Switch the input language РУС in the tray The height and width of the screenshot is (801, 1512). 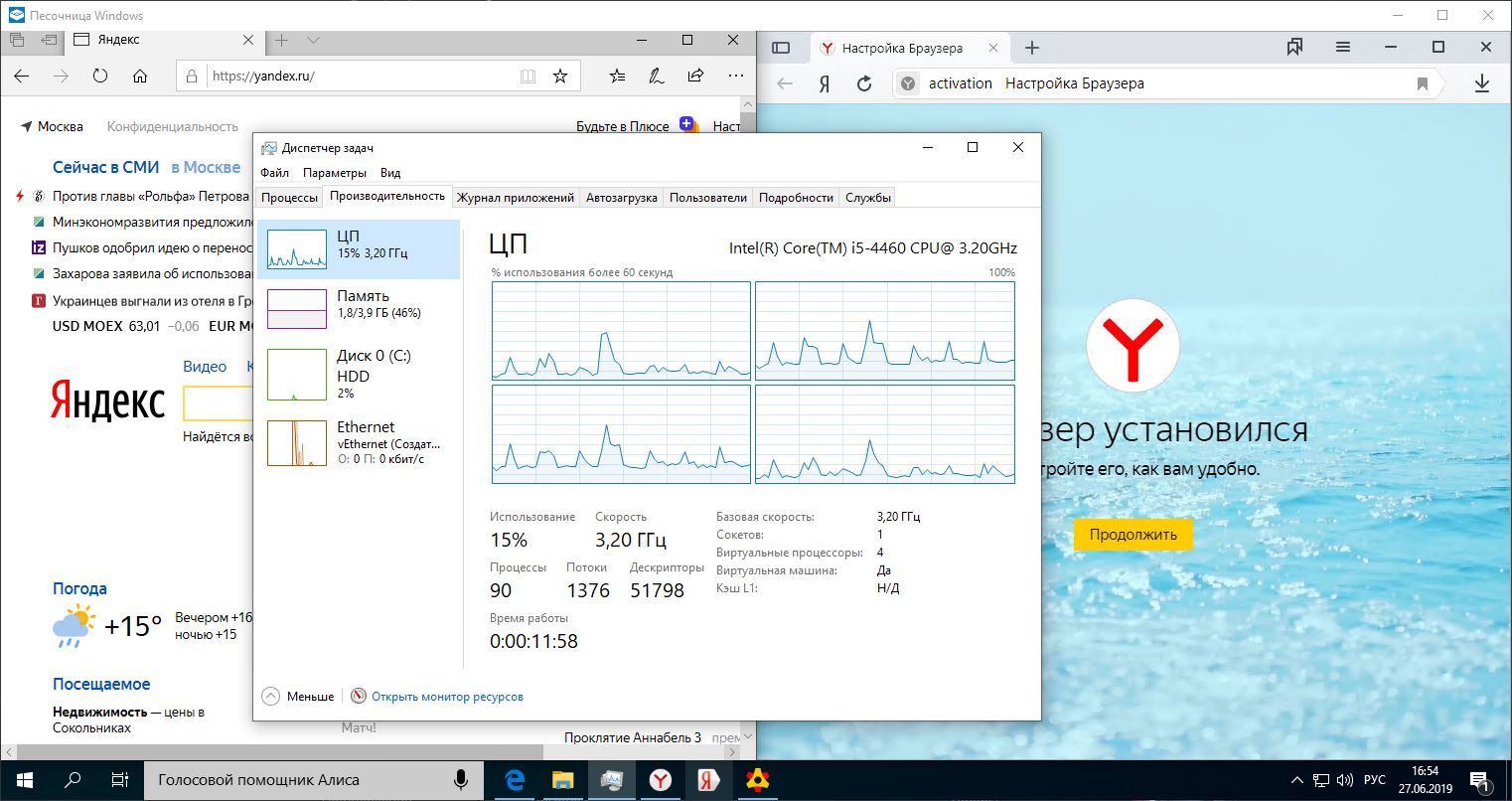[x=1375, y=780]
